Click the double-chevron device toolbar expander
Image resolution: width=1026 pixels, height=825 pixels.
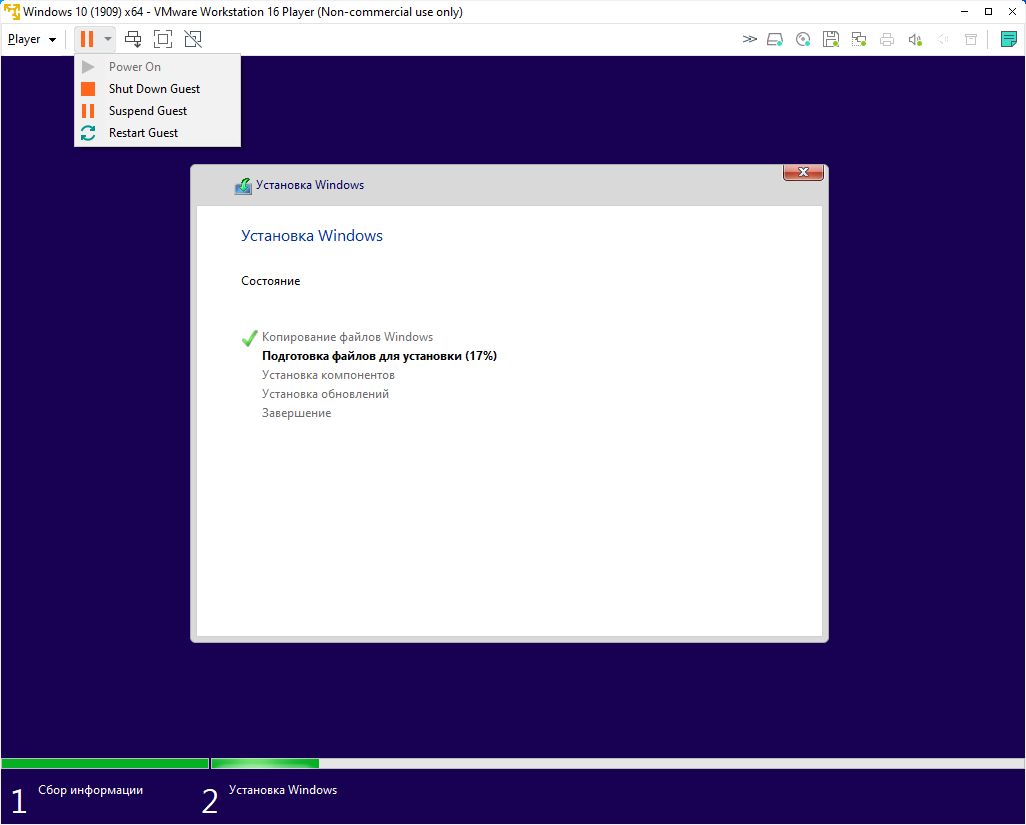pyautogui.click(x=750, y=39)
